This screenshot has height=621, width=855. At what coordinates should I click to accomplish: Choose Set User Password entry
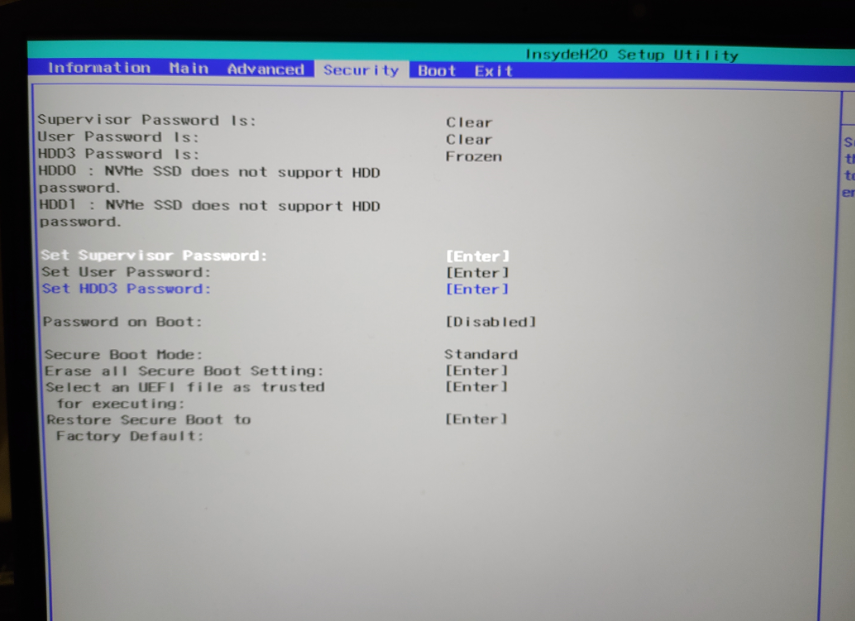coord(126,272)
